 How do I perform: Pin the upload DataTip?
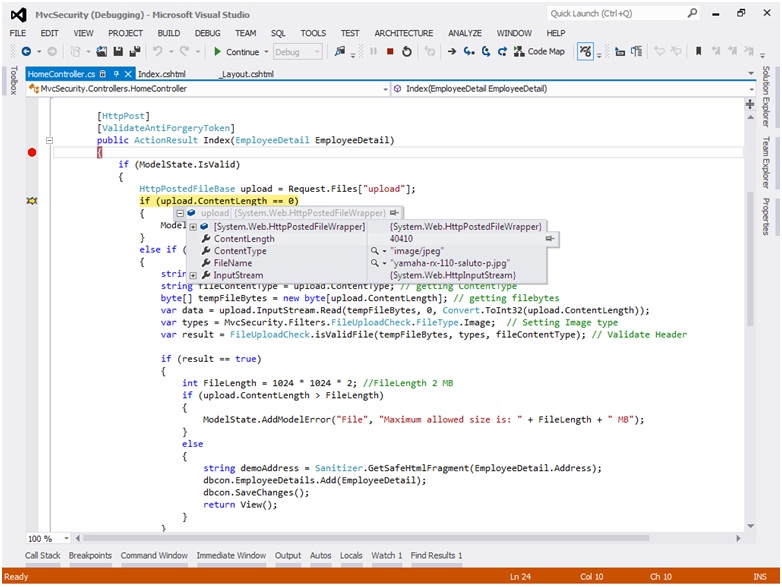394,213
